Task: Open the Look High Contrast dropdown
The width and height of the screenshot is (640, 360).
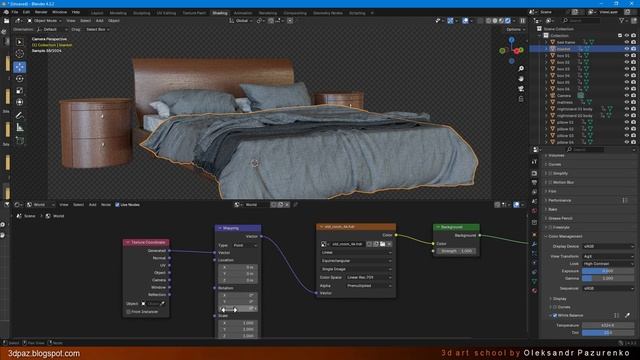Action: (x=609, y=264)
